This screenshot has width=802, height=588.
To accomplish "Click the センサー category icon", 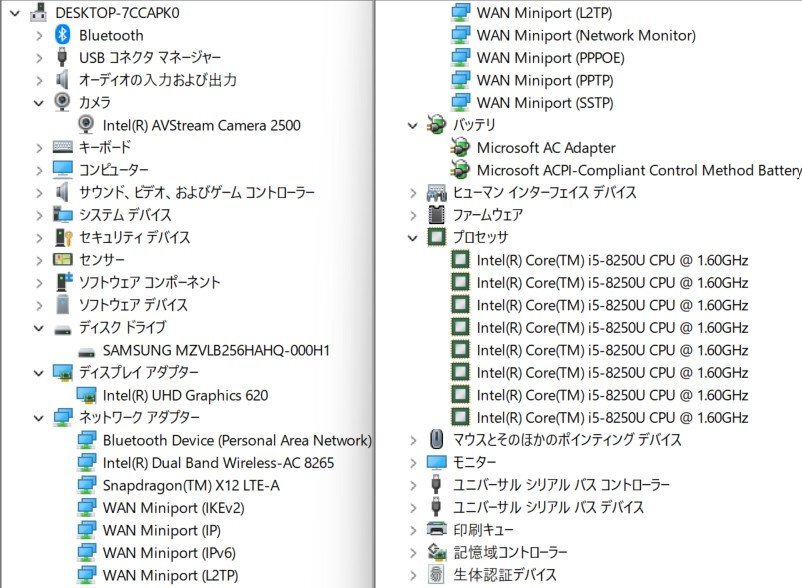I will pos(63,260).
